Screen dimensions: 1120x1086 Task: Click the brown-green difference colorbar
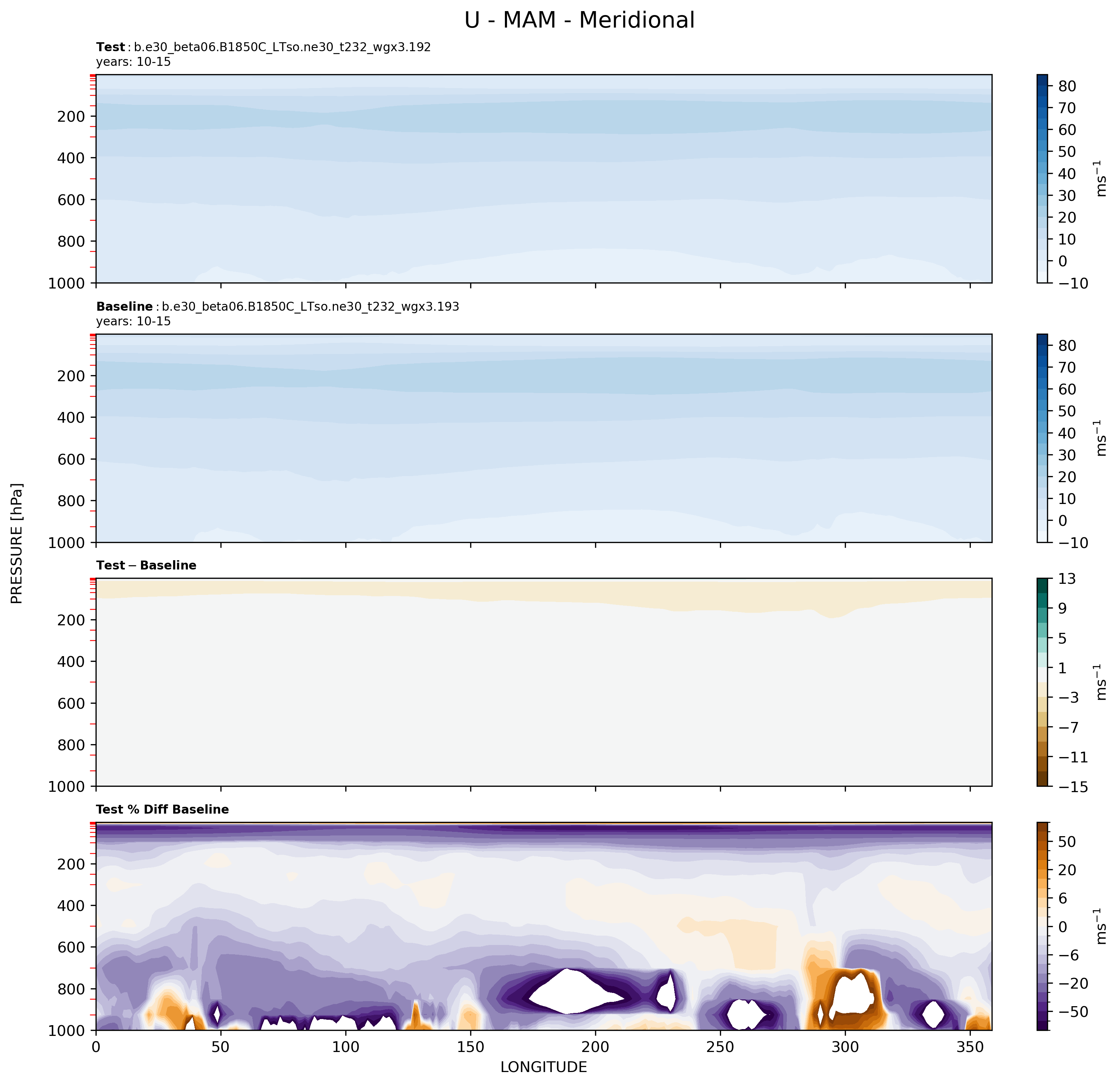[1042, 682]
